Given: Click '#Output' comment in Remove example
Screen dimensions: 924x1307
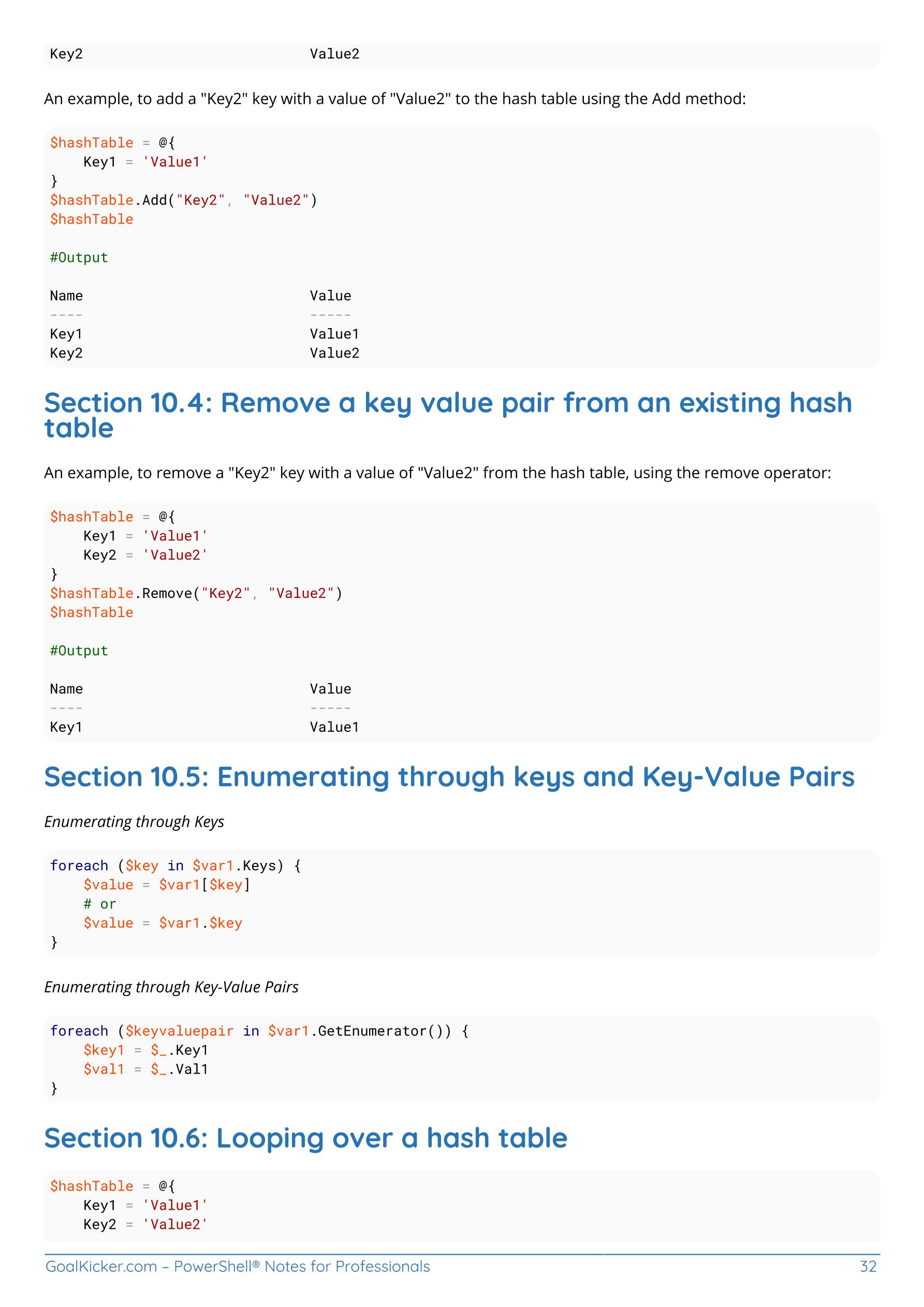Looking at the screenshot, I should click(79, 651).
